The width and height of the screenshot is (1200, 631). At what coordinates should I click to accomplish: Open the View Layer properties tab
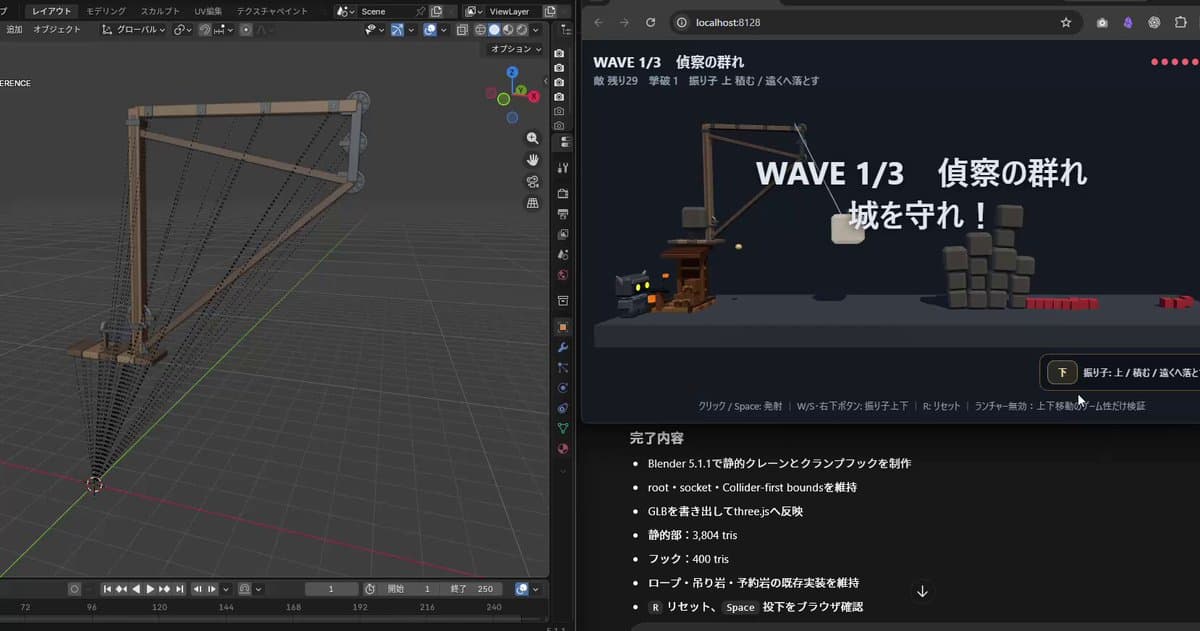[x=563, y=234]
